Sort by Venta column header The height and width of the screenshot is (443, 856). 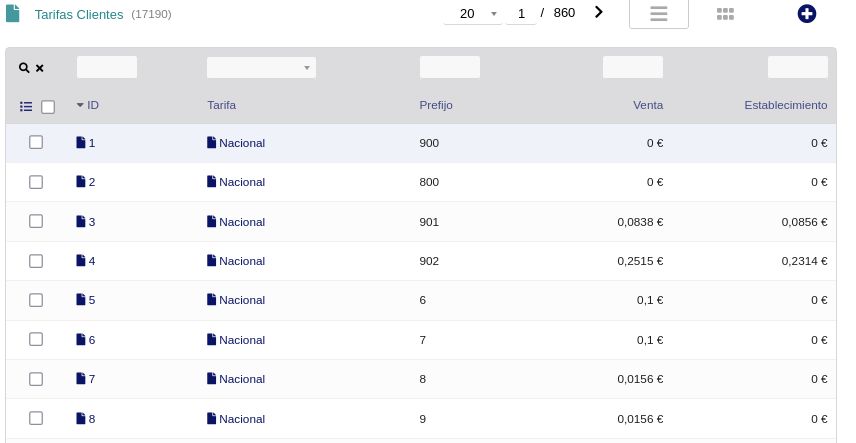(647, 105)
